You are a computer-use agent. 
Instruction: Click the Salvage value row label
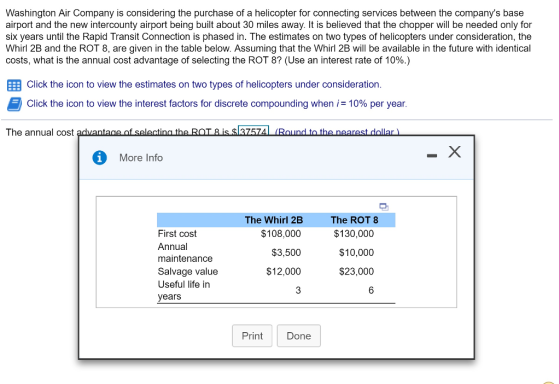tap(188, 271)
